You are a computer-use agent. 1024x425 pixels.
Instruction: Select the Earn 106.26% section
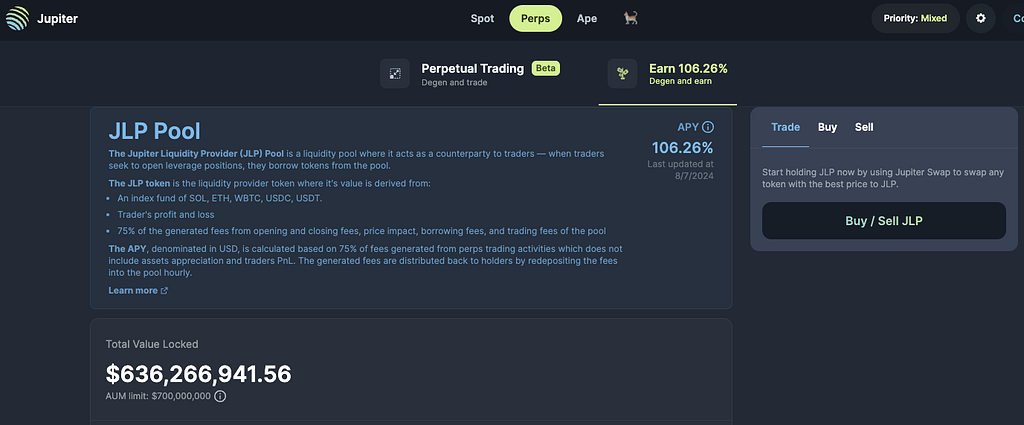tap(688, 69)
